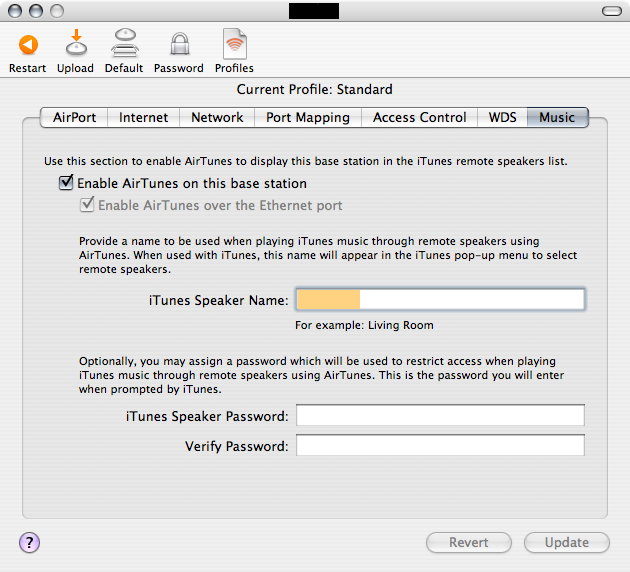Click the 'Current Profile: Standard' text

[x=315, y=89]
